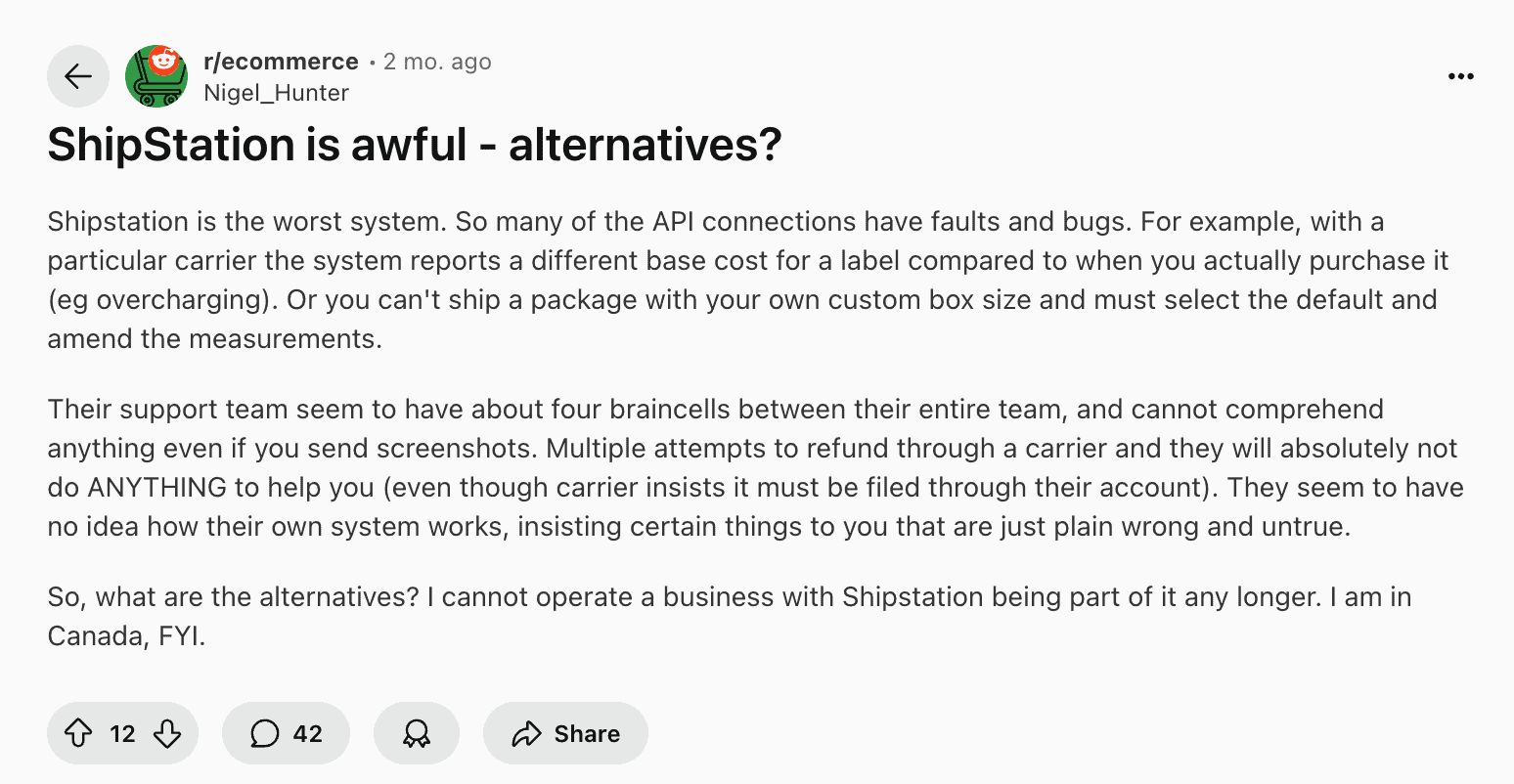Viewport: 1514px width, 784px height.
Task: Click the 42 comments count
Action: pos(307,733)
